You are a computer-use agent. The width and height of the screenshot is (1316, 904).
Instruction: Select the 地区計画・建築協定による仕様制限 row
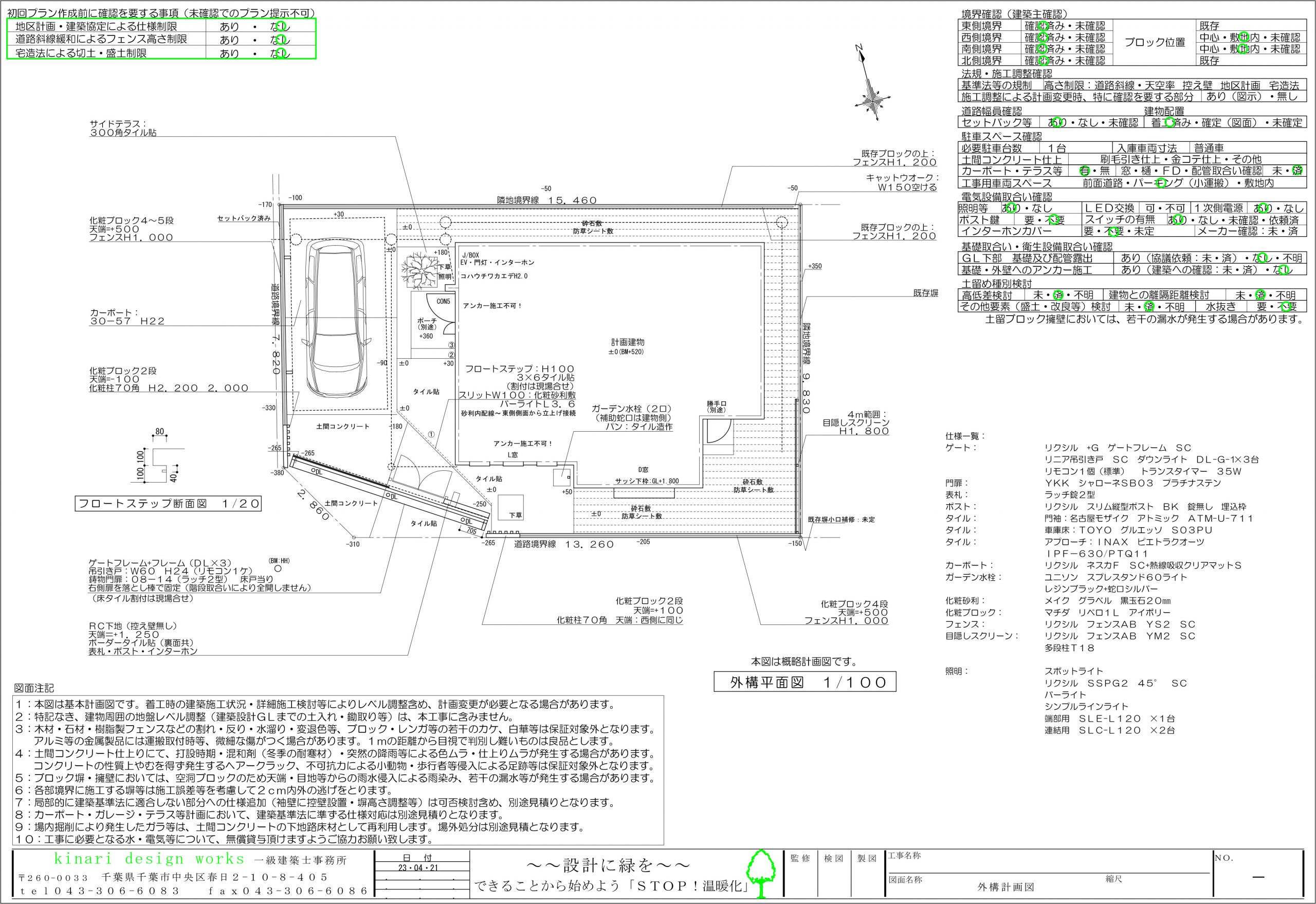[161, 26]
